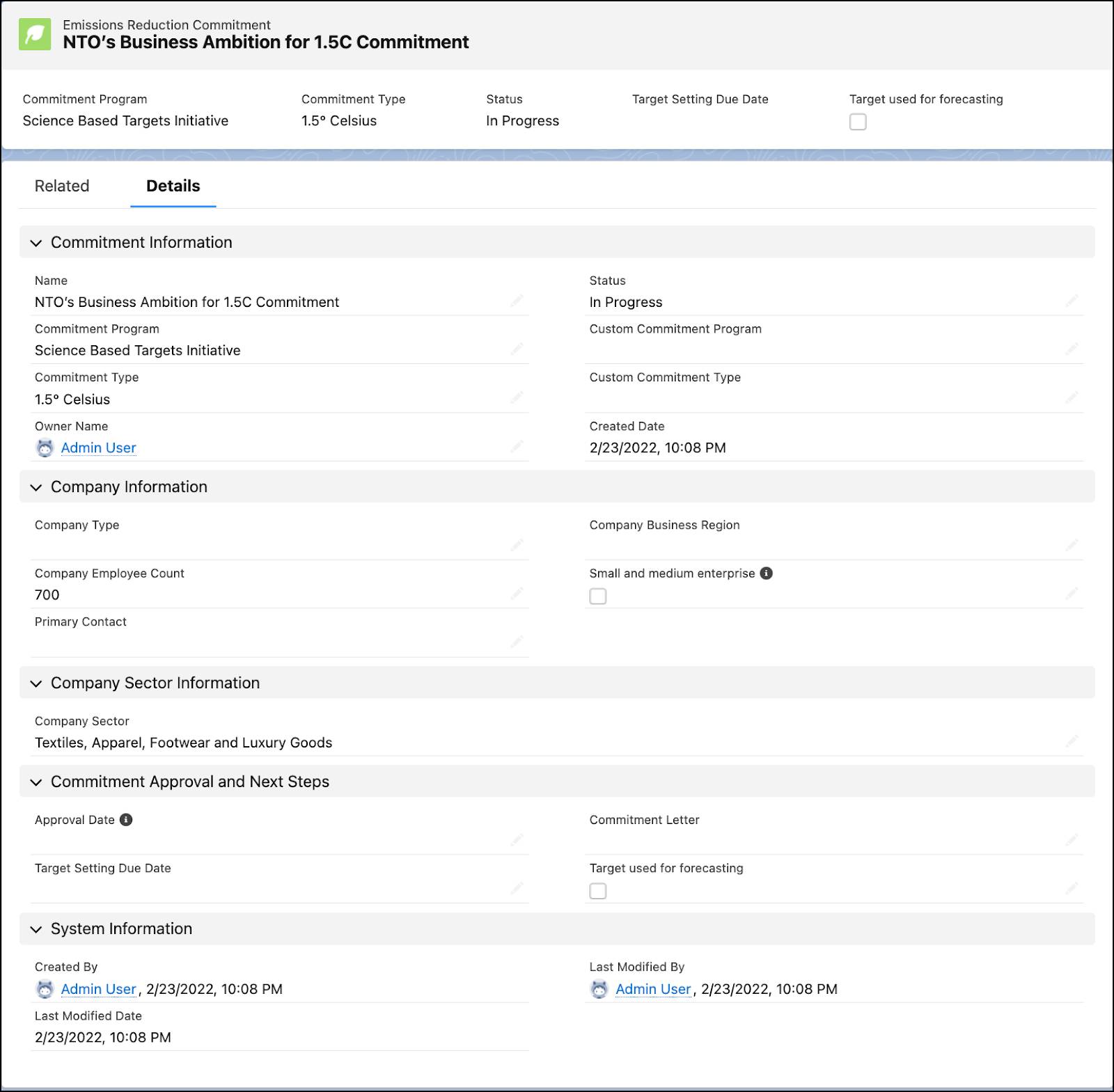The width and height of the screenshot is (1114, 1092).
Task: Edit the Status In Progress pencil icon
Action: pos(1072,301)
